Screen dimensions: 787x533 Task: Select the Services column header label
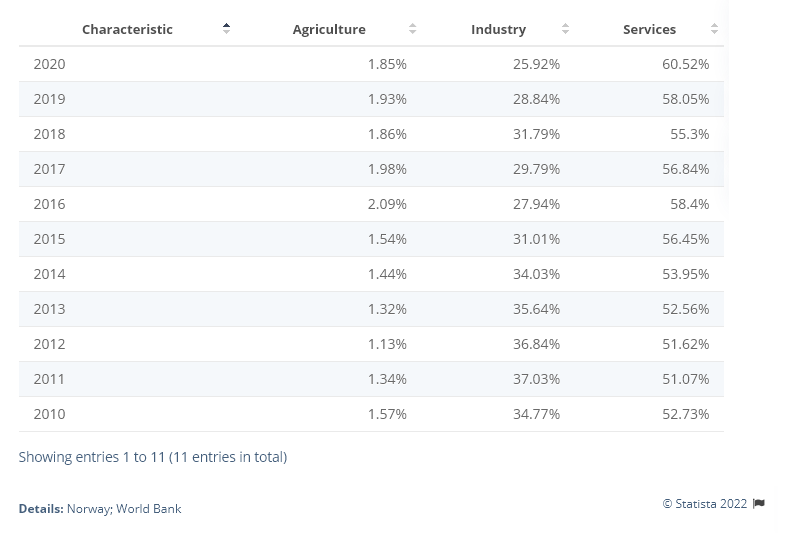pos(649,29)
